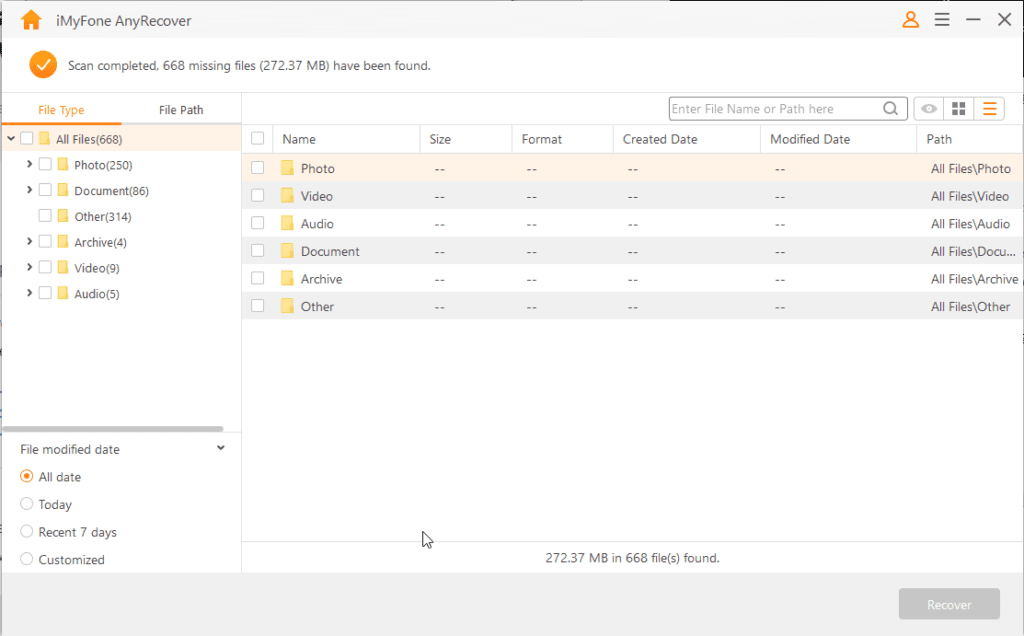Sort by the Created Date column header

pos(687,139)
